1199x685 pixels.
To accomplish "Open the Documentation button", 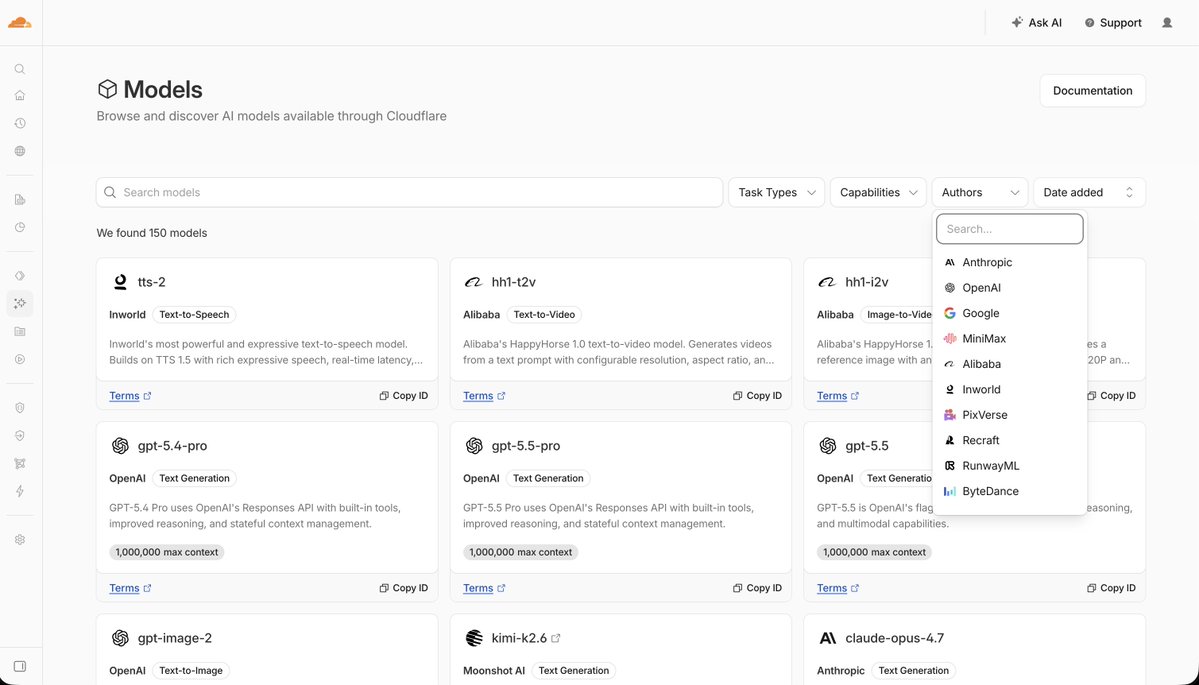I will [1092, 90].
